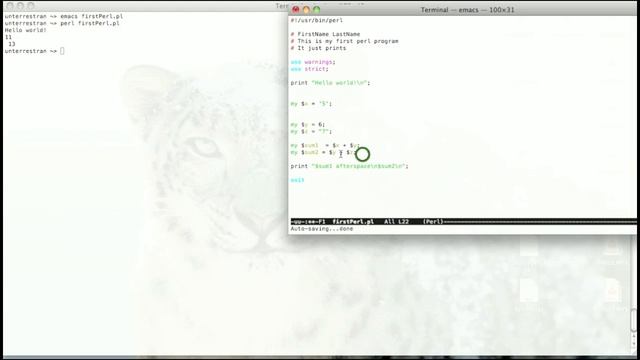Screen dimensions: 640x360
Task: Click 'Hello world!' output in background terminal
Action: click(x=25, y=30)
